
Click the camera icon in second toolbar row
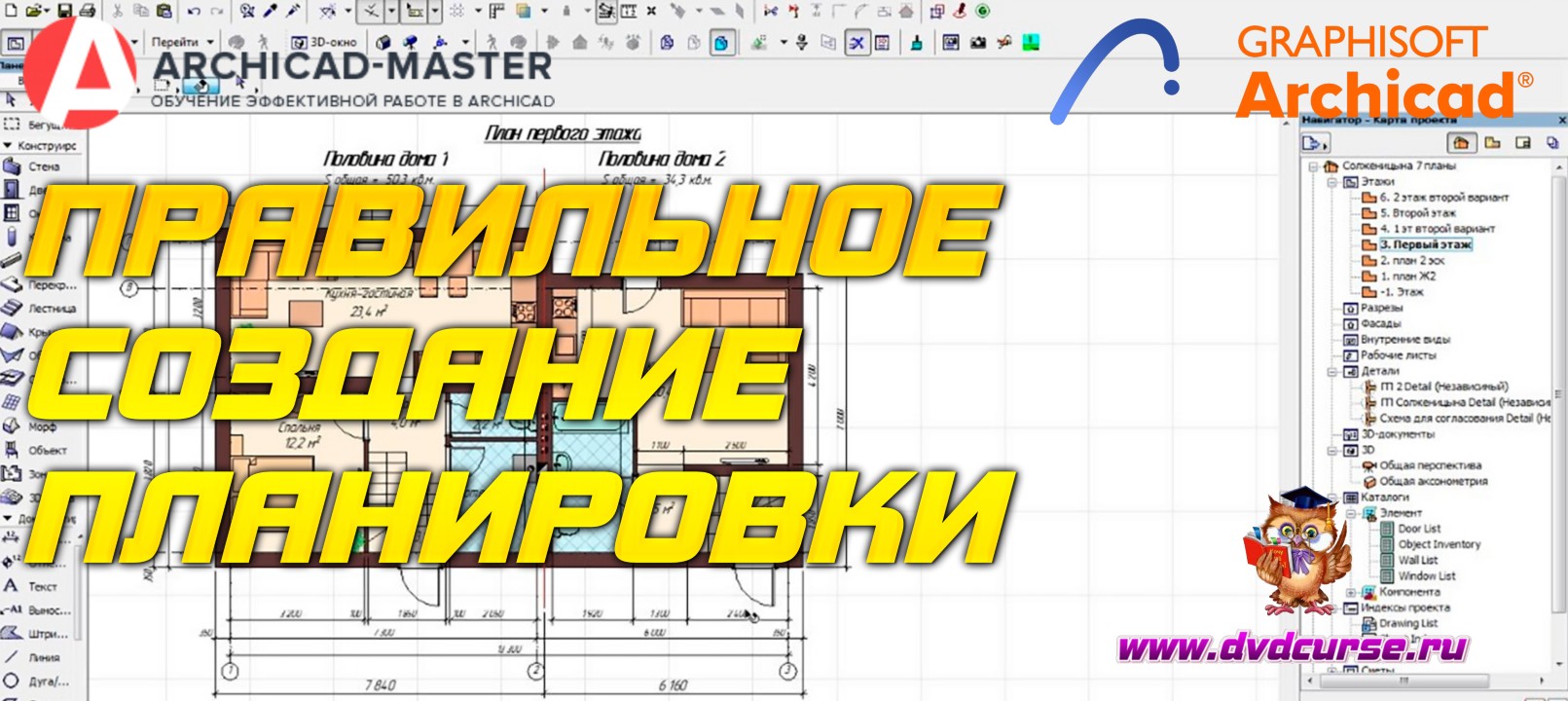tap(978, 42)
